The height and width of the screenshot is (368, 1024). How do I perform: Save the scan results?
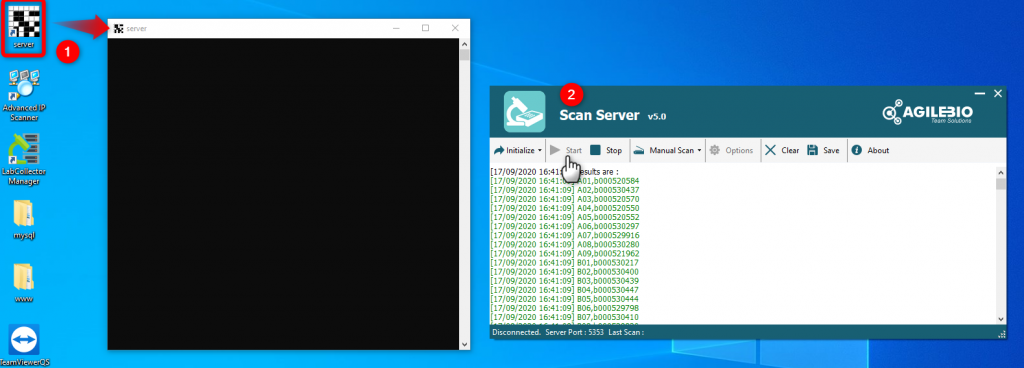pos(823,150)
